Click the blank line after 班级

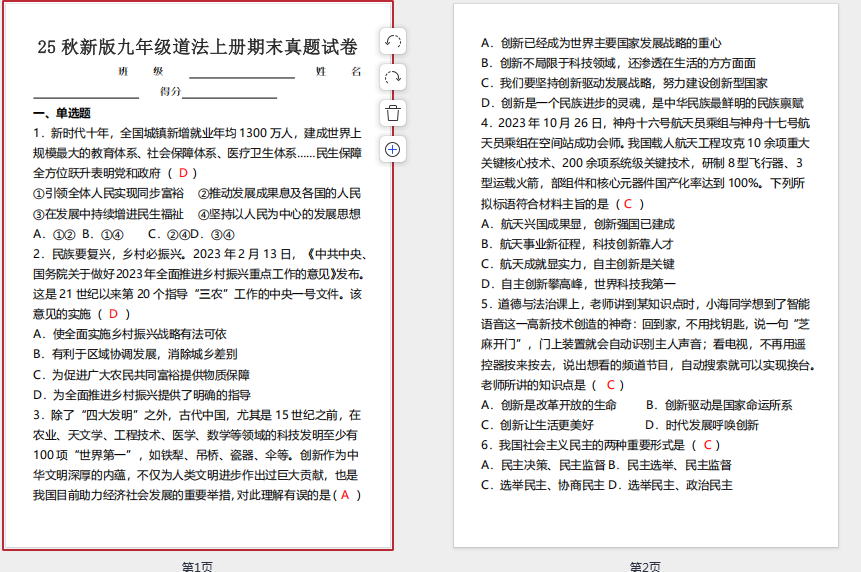241,72
